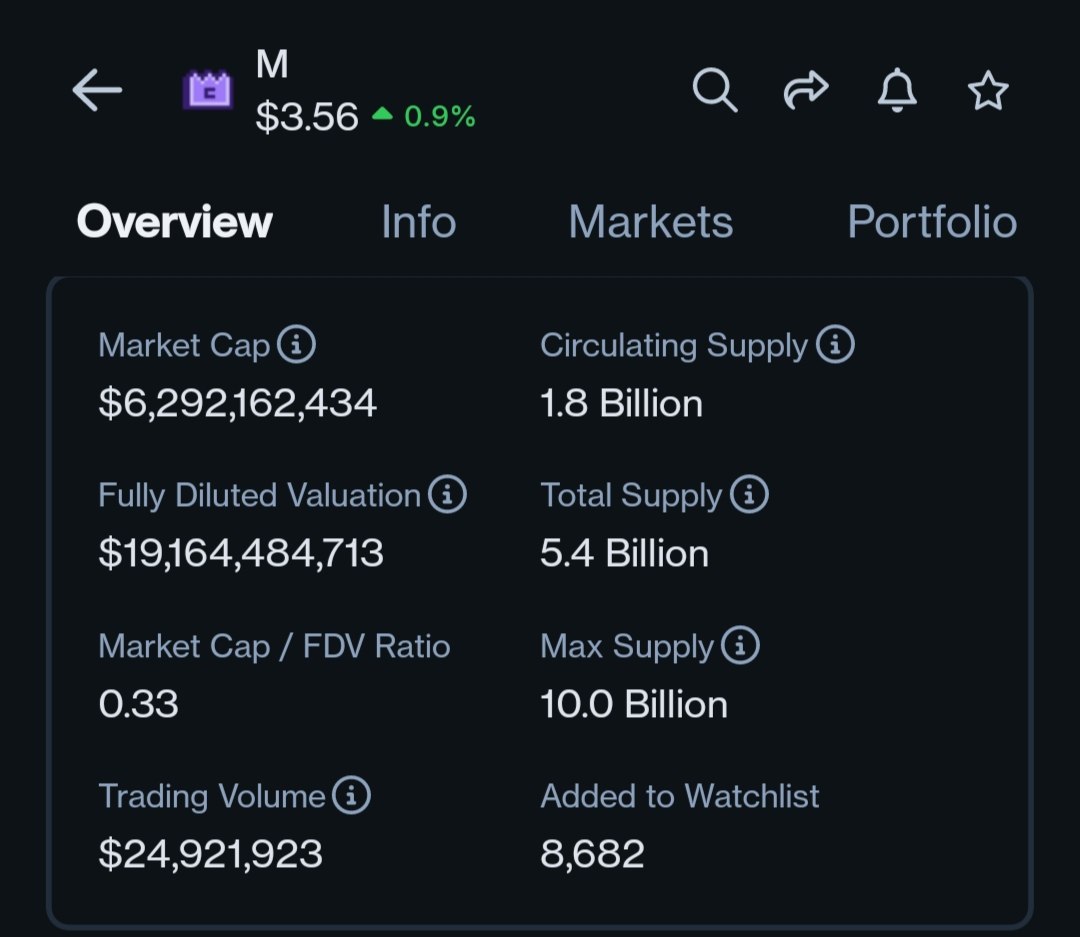Switch to the Markets tab
Screen dimensions: 1080x937
650,222
